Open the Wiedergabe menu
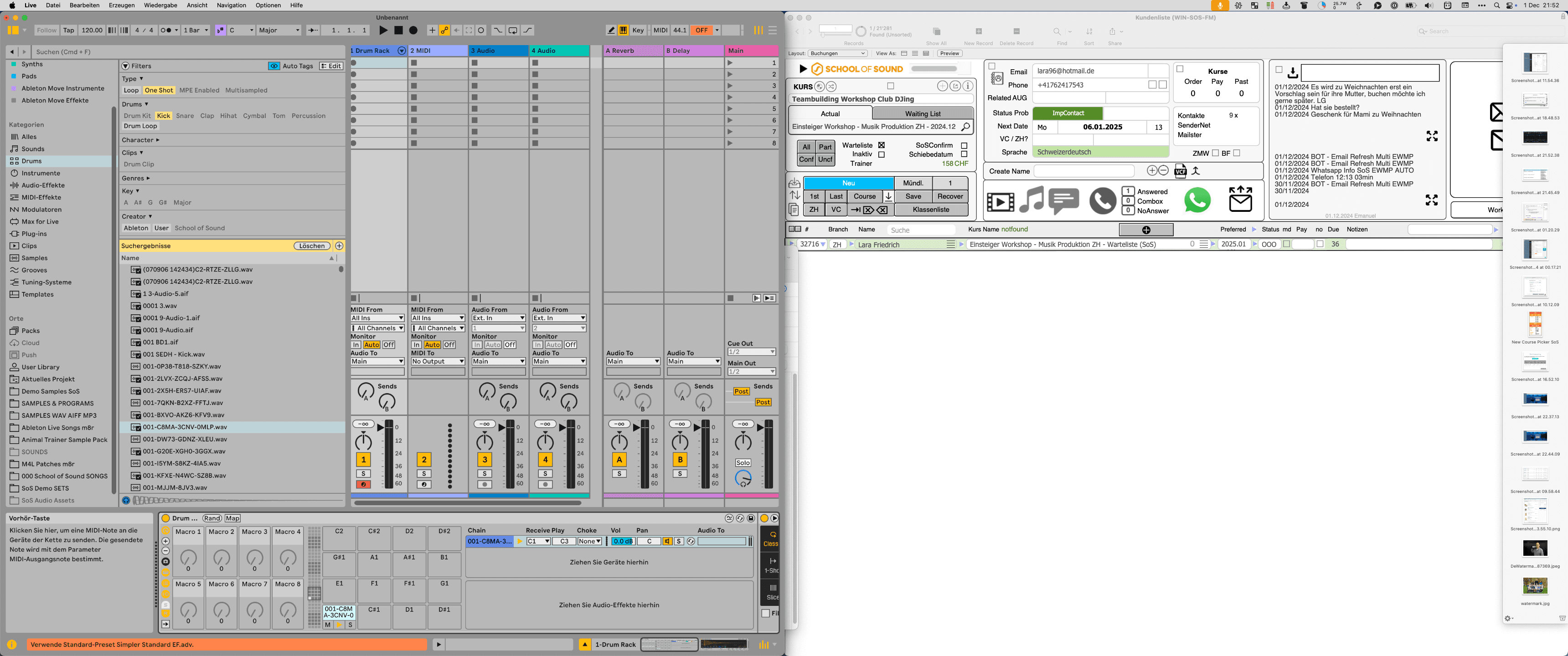Screen dimensions: 1568x656 (x=161, y=5)
